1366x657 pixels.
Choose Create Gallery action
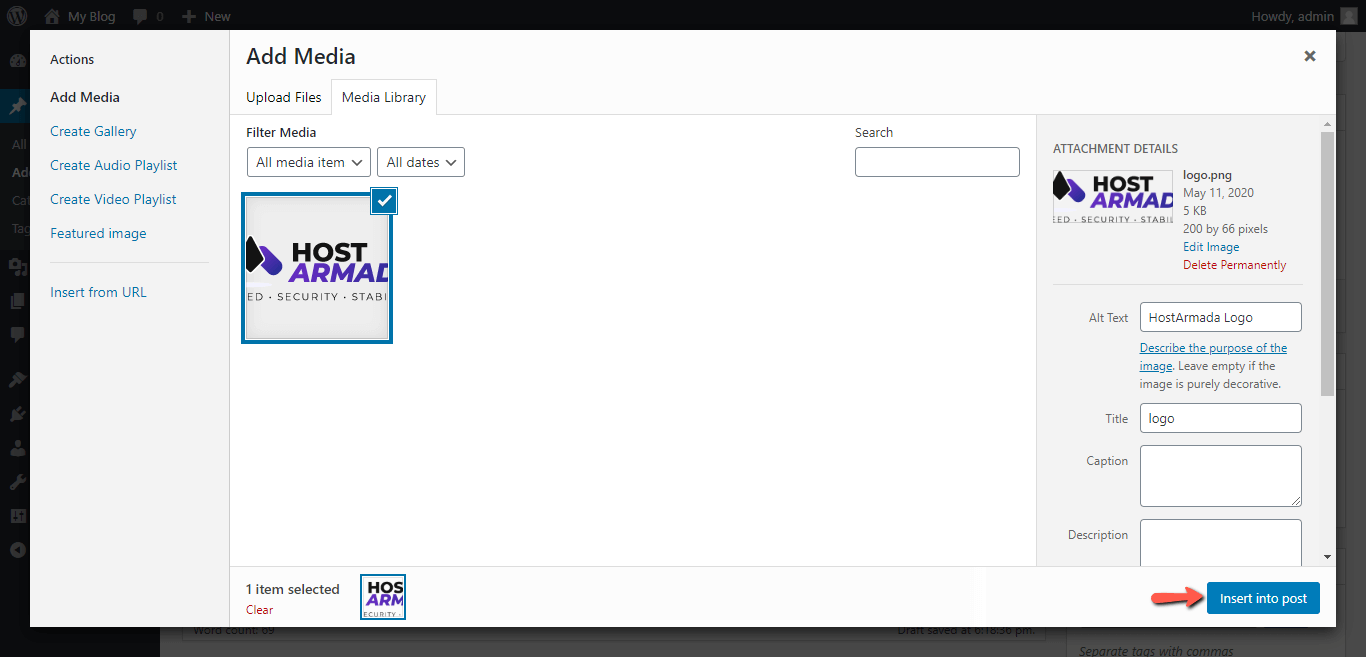[x=93, y=131]
